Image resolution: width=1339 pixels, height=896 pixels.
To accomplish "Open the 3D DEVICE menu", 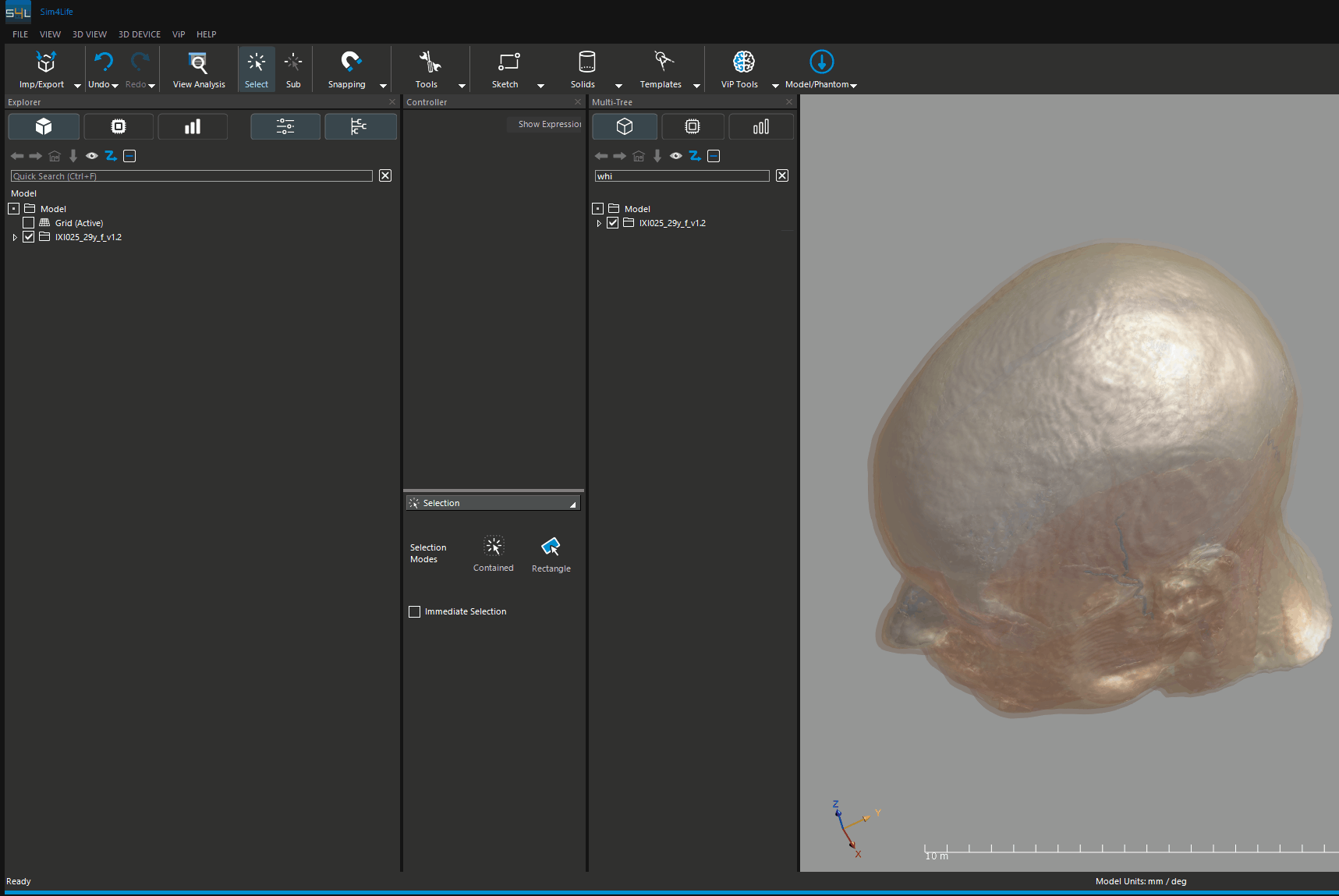I will coord(140,34).
